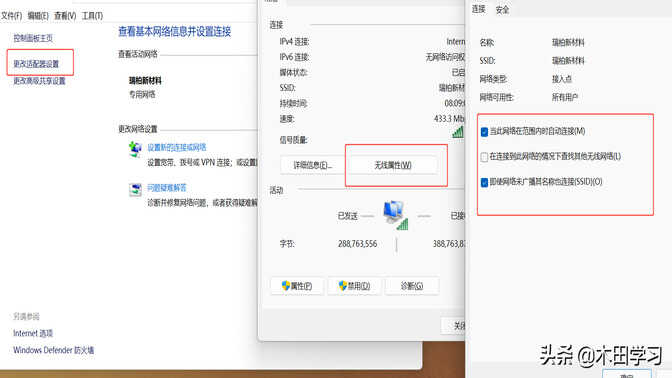Open the 工具(T) menu
Viewport: 672px width, 378px height.
coord(92,16)
